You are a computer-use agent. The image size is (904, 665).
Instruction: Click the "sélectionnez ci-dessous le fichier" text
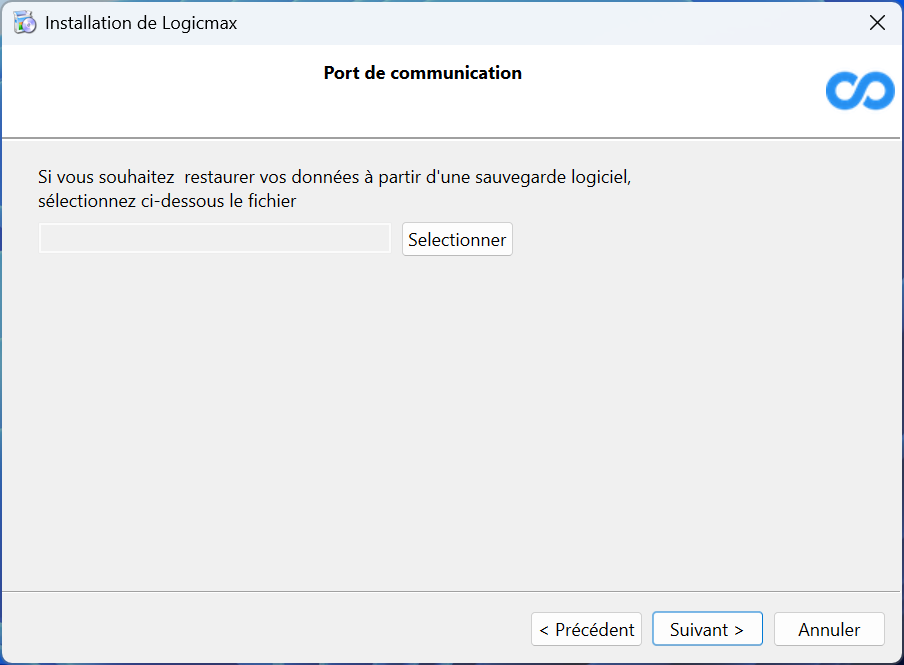[167, 201]
